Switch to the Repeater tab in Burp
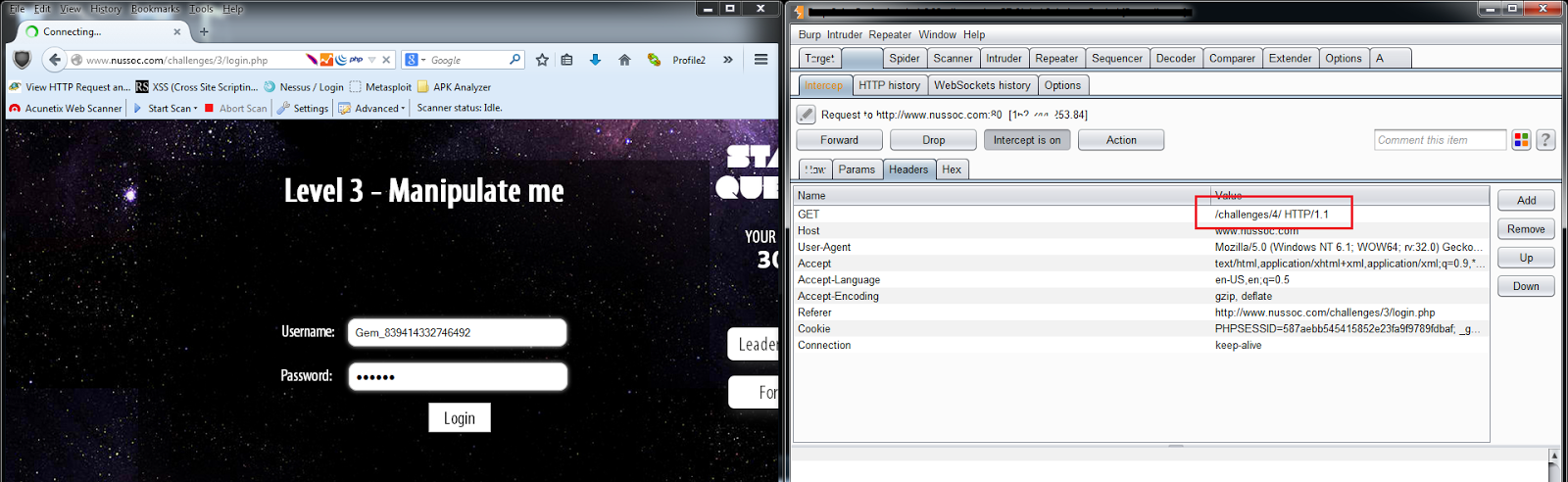 1056,58
